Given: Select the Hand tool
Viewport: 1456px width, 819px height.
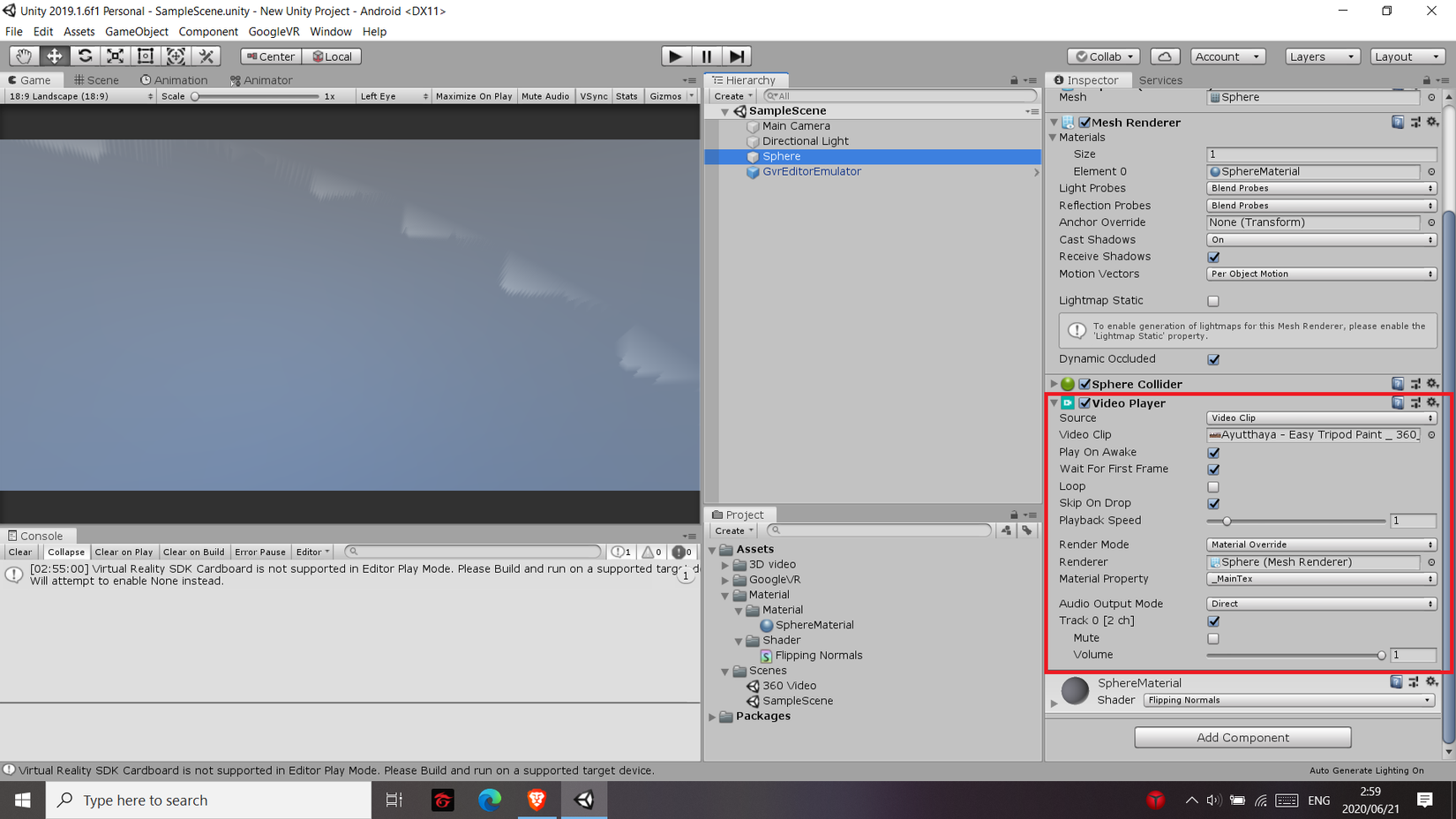Looking at the screenshot, I should (24, 56).
